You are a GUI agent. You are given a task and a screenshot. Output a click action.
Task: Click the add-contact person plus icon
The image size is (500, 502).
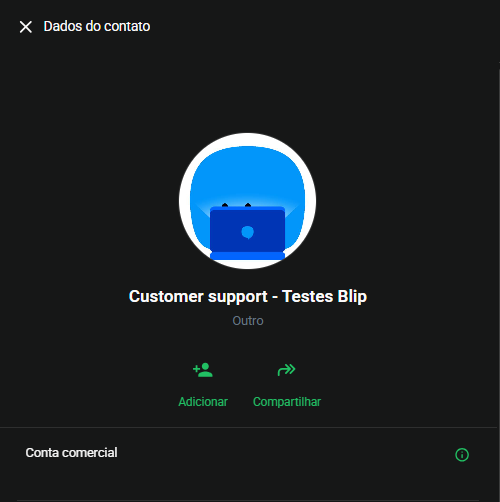203,370
